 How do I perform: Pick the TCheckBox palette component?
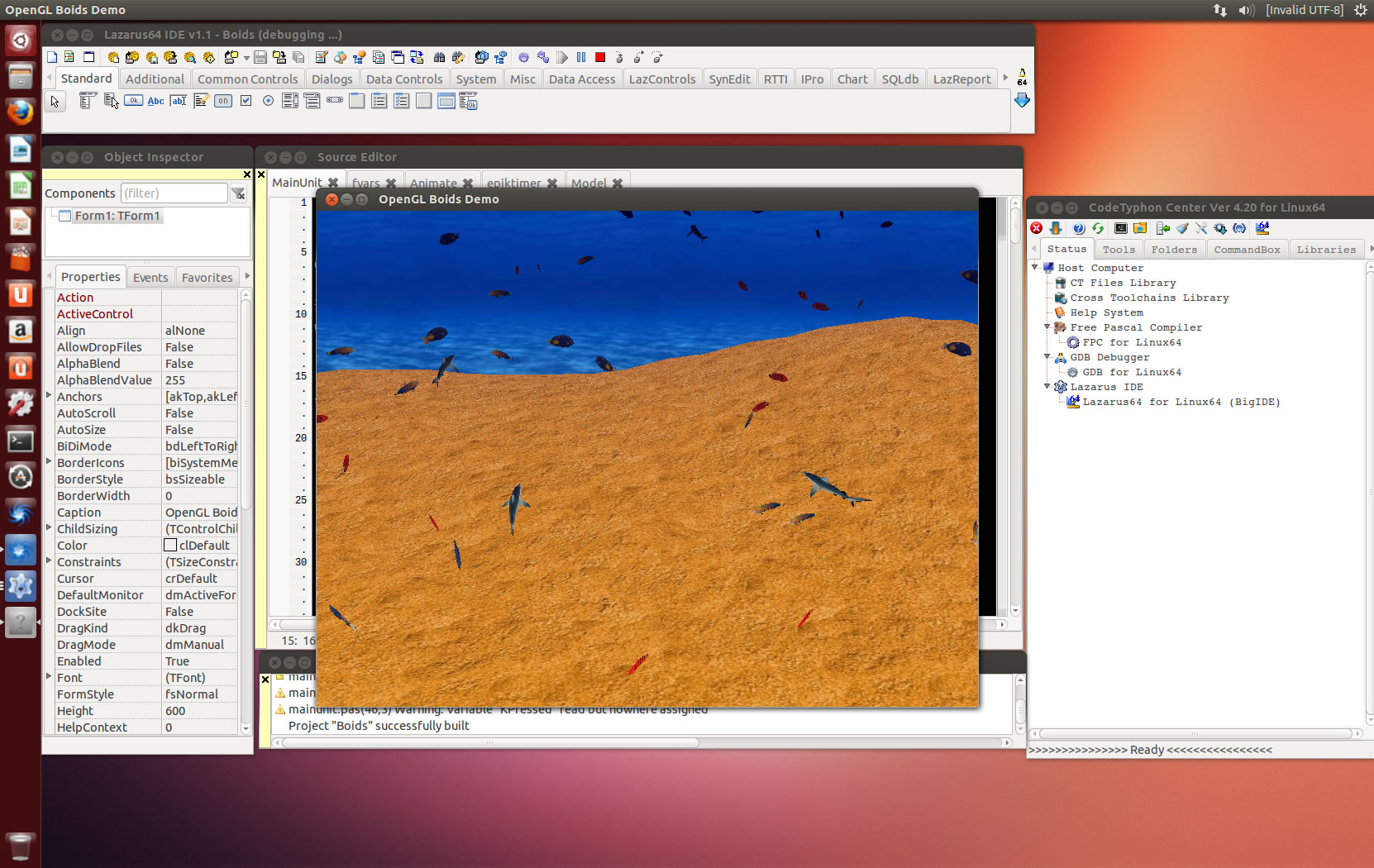[x=246, y=101]
